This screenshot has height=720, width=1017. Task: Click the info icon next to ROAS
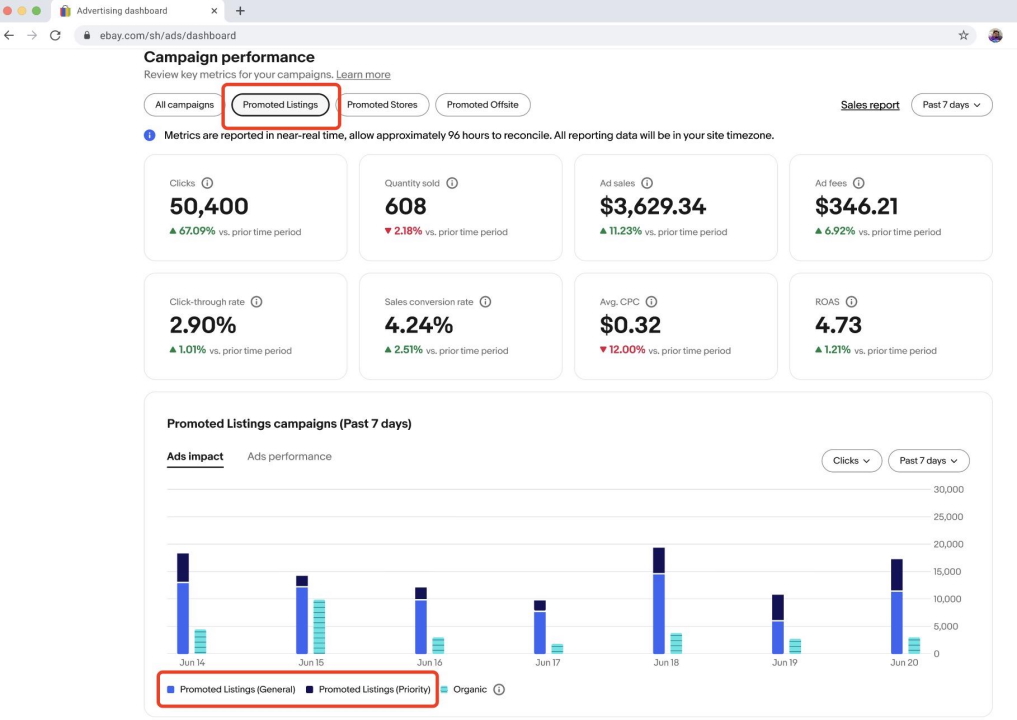click(x=852, y=302)
